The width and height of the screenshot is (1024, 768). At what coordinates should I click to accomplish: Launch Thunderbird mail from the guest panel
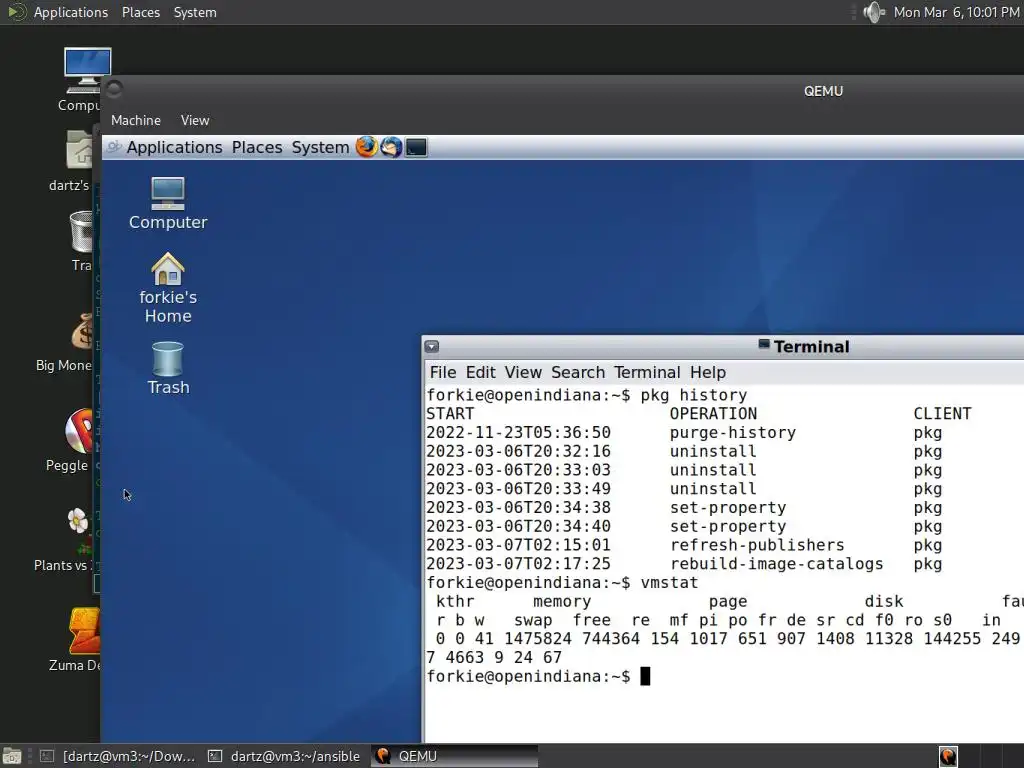pos(391,147)
